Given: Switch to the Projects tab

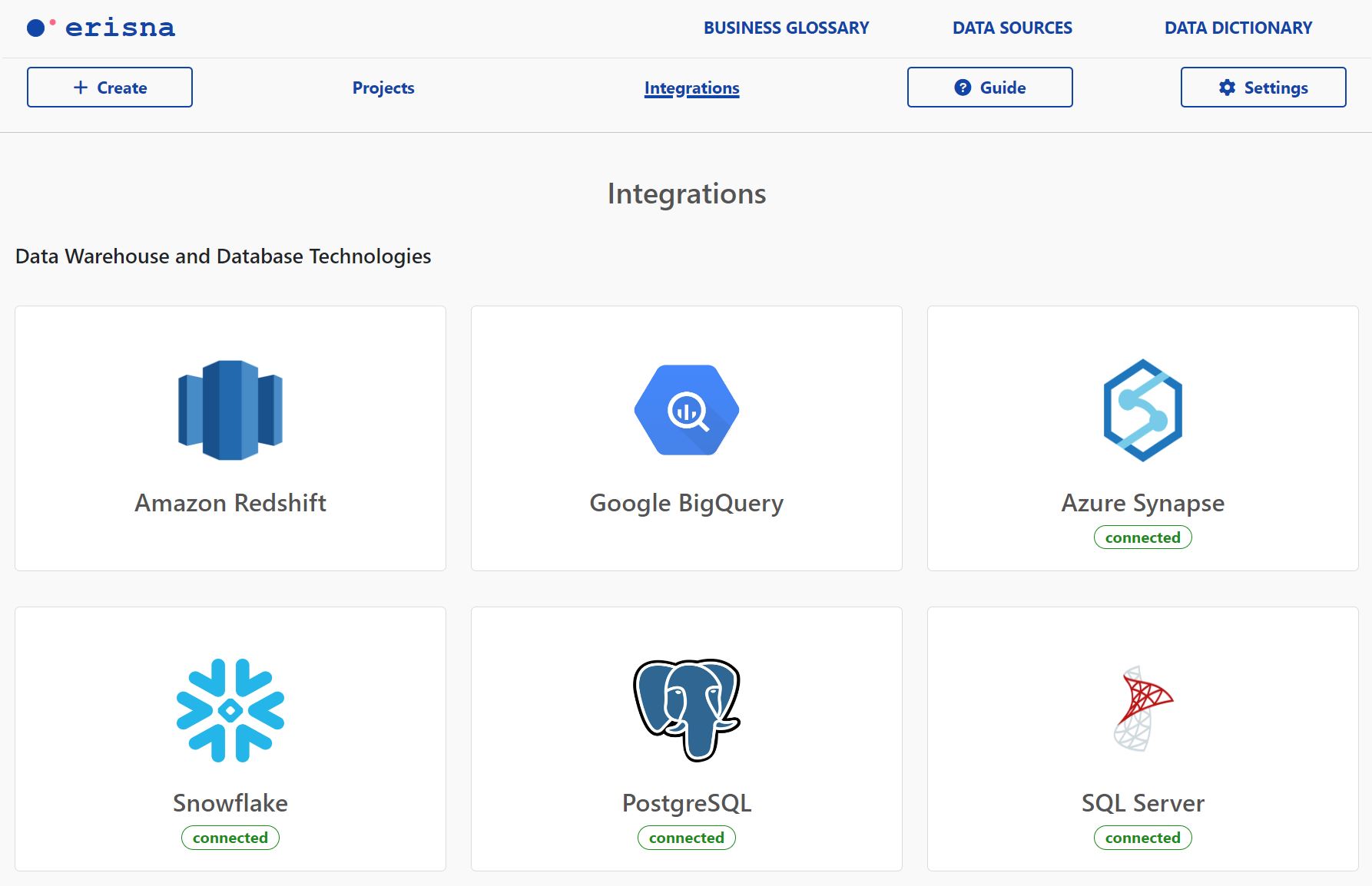Looking at the screenshot, I should tap(383, 88).
